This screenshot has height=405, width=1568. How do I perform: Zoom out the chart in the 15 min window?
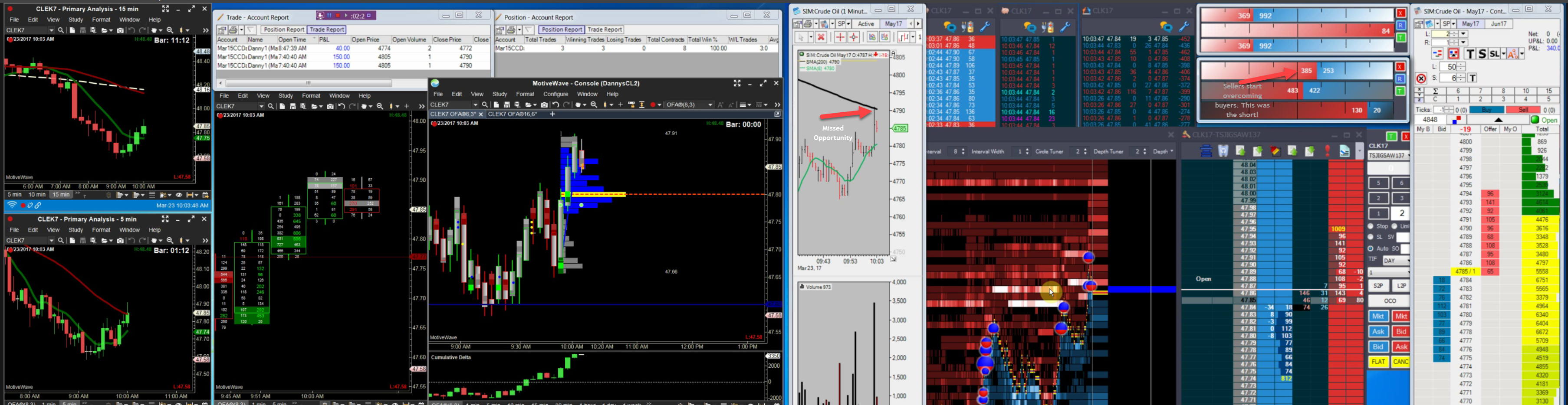(x=170, y=30)
